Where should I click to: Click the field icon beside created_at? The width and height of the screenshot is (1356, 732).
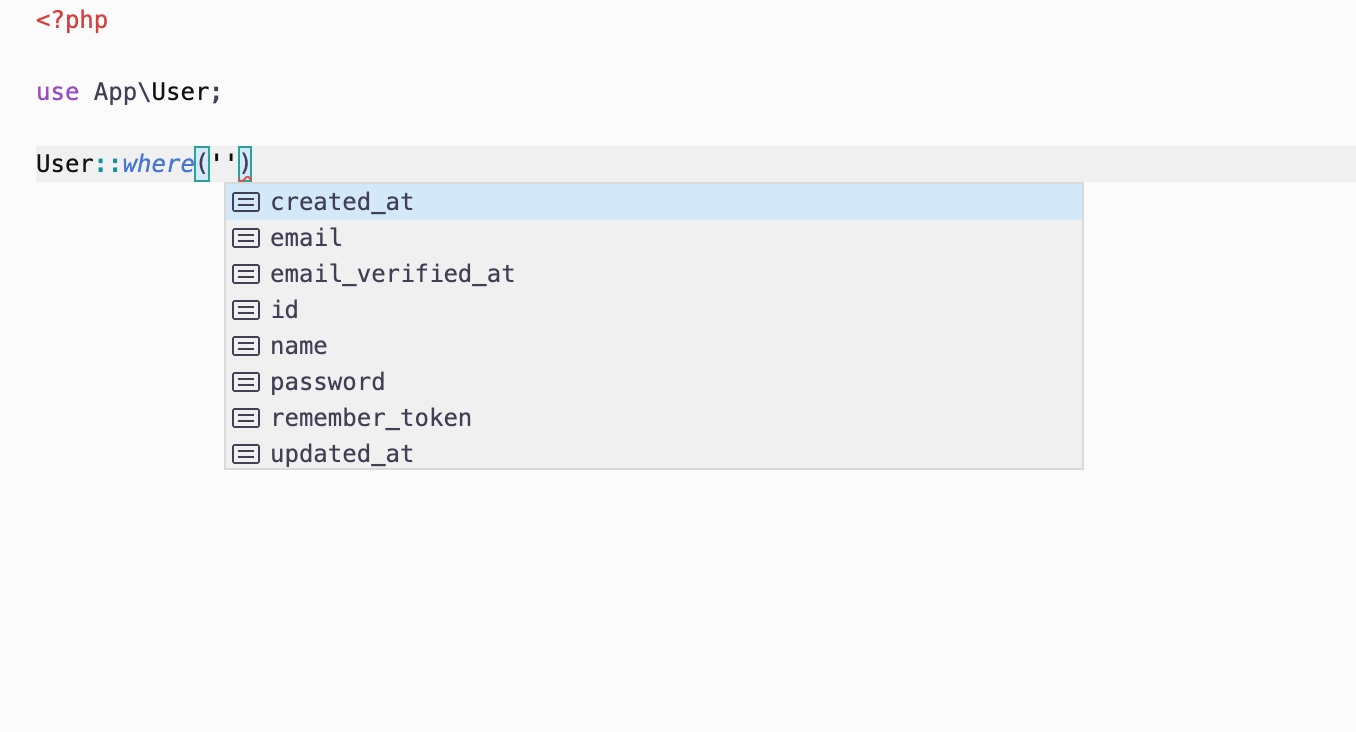[246, 202]
